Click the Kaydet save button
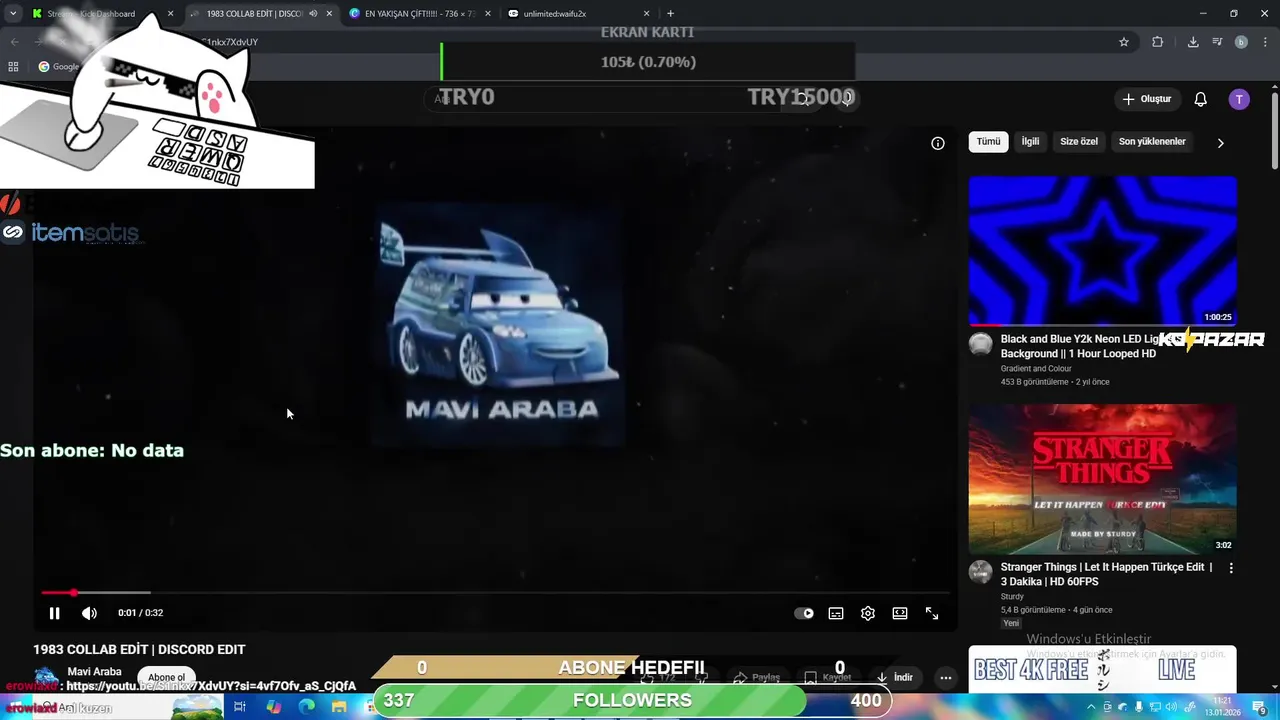The image size is (1280, 720). [x=827, y=677]
